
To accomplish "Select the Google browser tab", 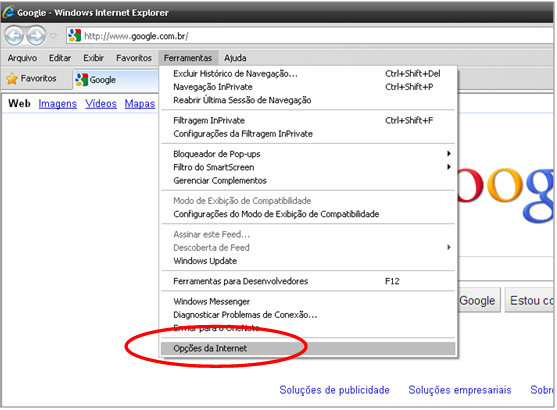I will (116, 80).
